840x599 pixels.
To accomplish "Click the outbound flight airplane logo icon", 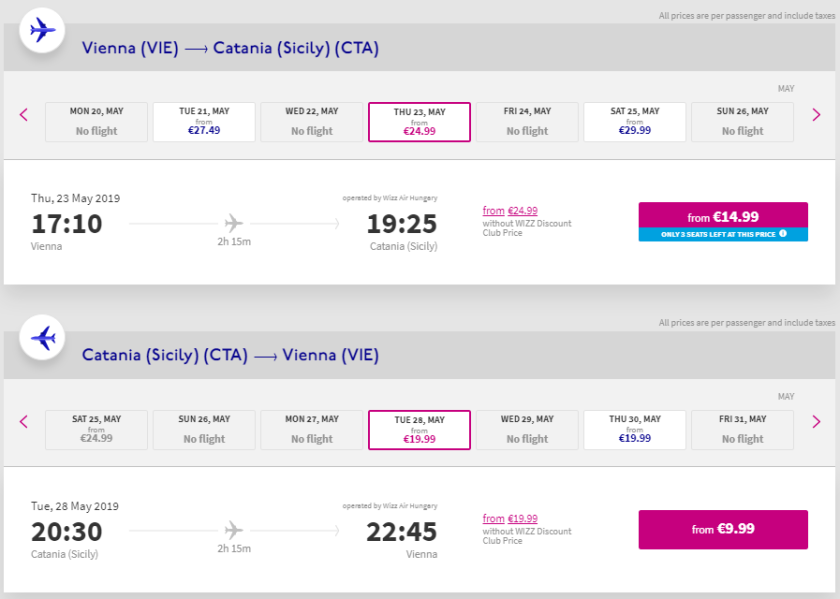I will 42,31.
